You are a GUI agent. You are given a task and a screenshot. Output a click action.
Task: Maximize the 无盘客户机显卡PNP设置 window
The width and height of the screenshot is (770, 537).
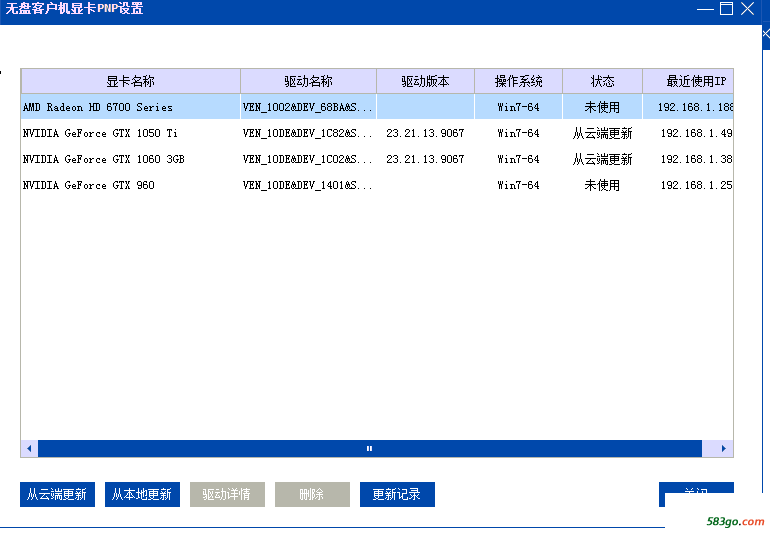click(x=726, y=8)
